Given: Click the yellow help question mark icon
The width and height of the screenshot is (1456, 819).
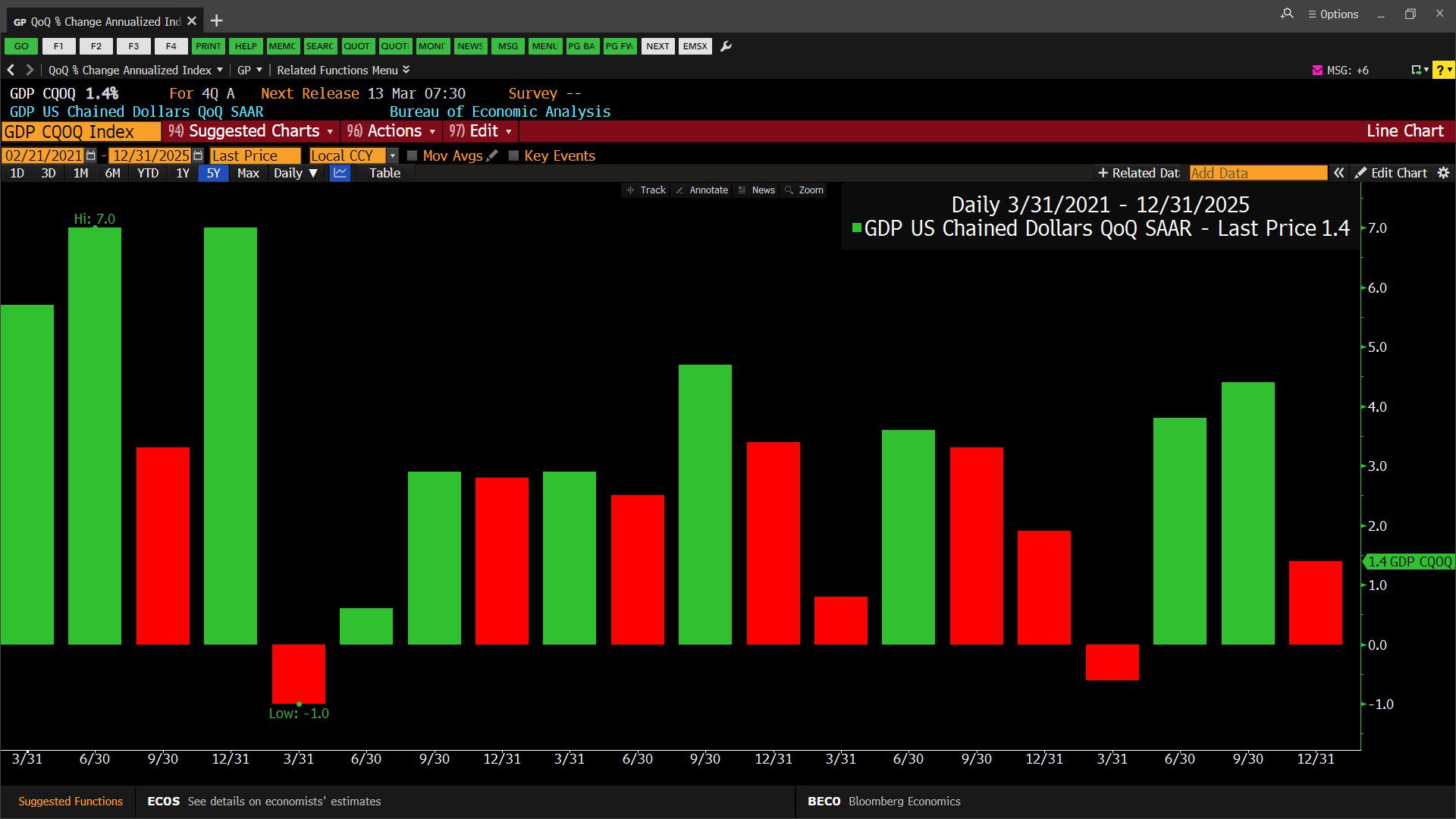Looking at the screenshot, I should 1440,70.
